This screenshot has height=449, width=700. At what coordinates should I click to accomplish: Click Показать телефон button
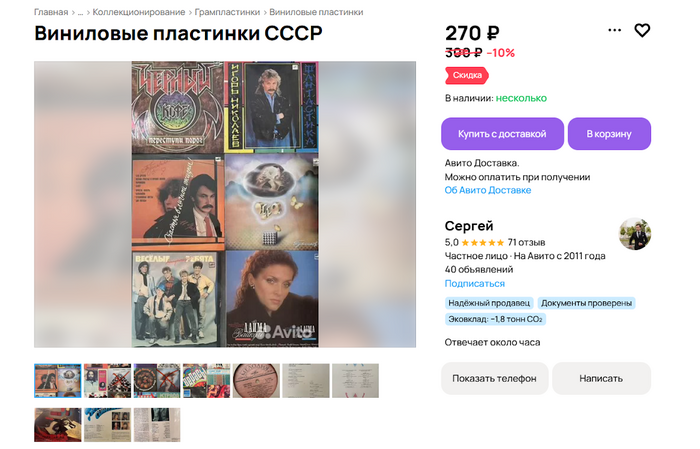(x=494, y=378)
